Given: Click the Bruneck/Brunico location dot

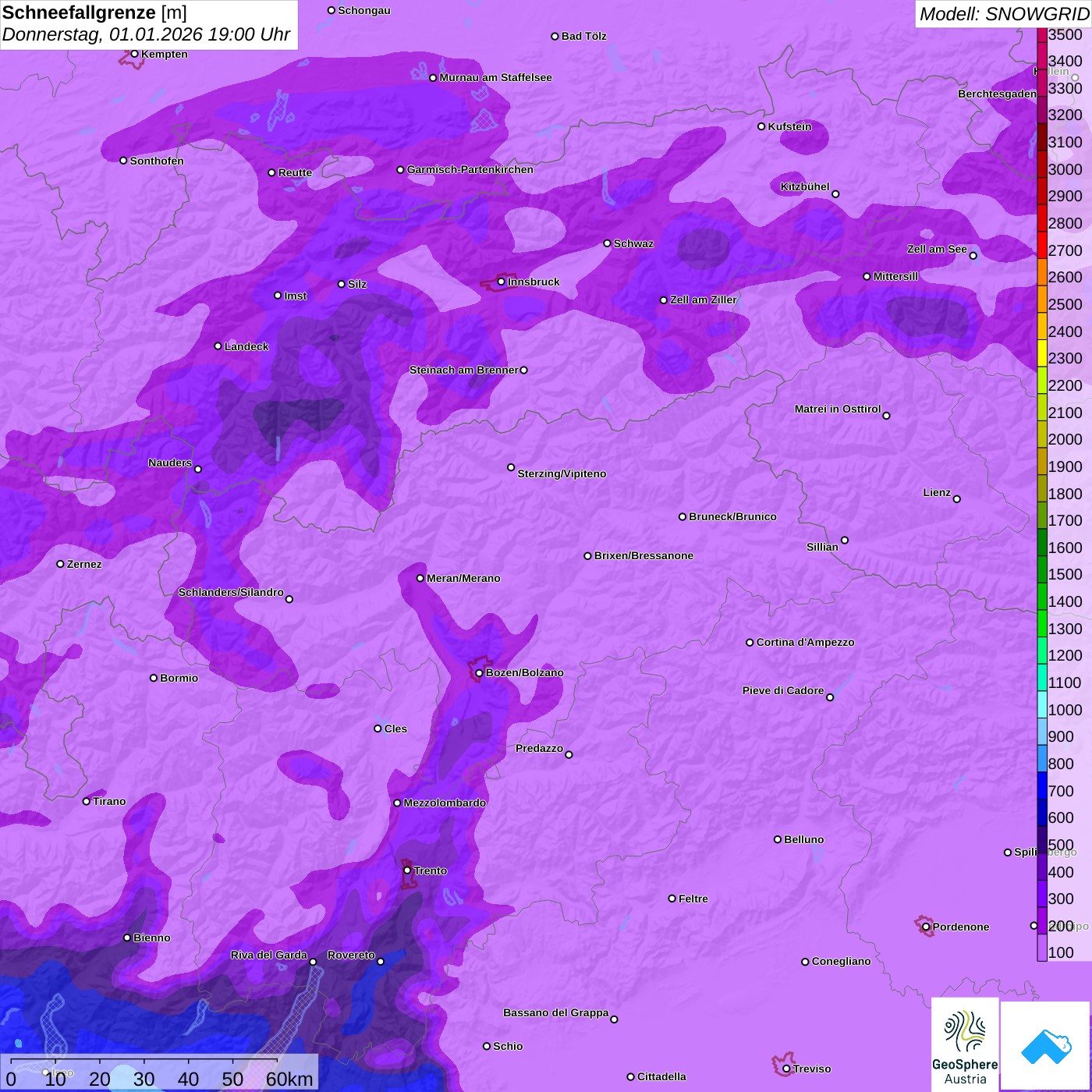Looking at the screenshot, I should (682, 516).
